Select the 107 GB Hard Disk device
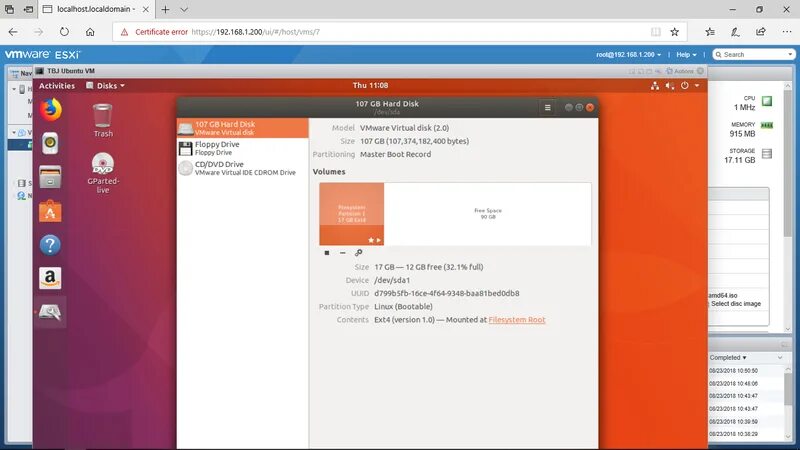 [243, 128]
